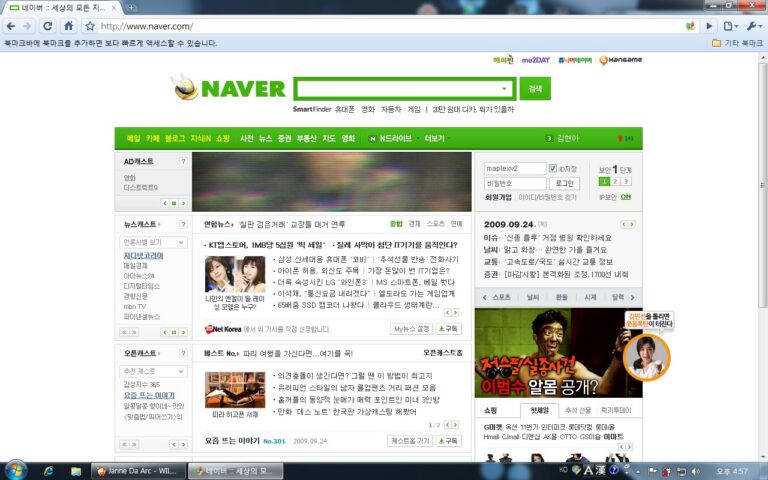Screen dimensions: 768x480
Task: Open the 추천 캐스트 dropdown
Action: (x=153, y=371)
